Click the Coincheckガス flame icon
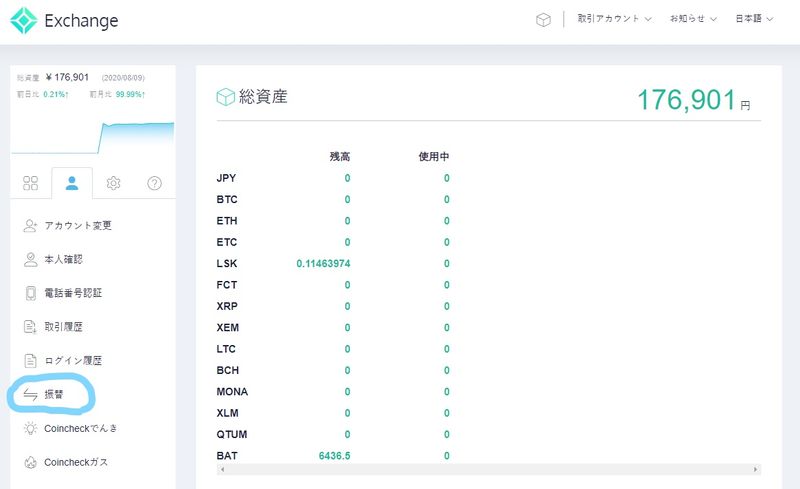 (x=30, y=462)
